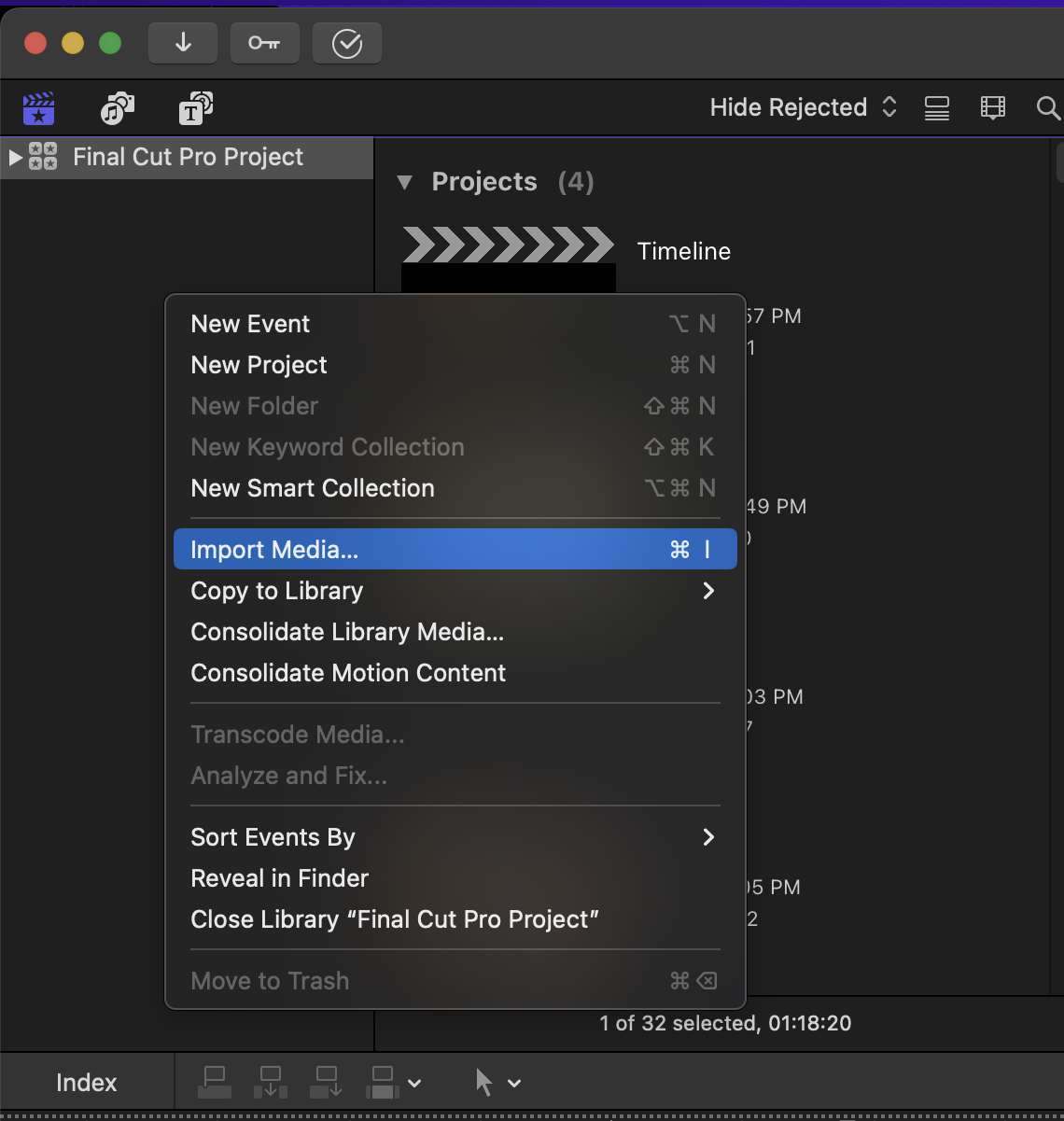The image size is (1064, 1121).
Task: Show Background Tasks with the checkmark button
Action: (347, 43)
